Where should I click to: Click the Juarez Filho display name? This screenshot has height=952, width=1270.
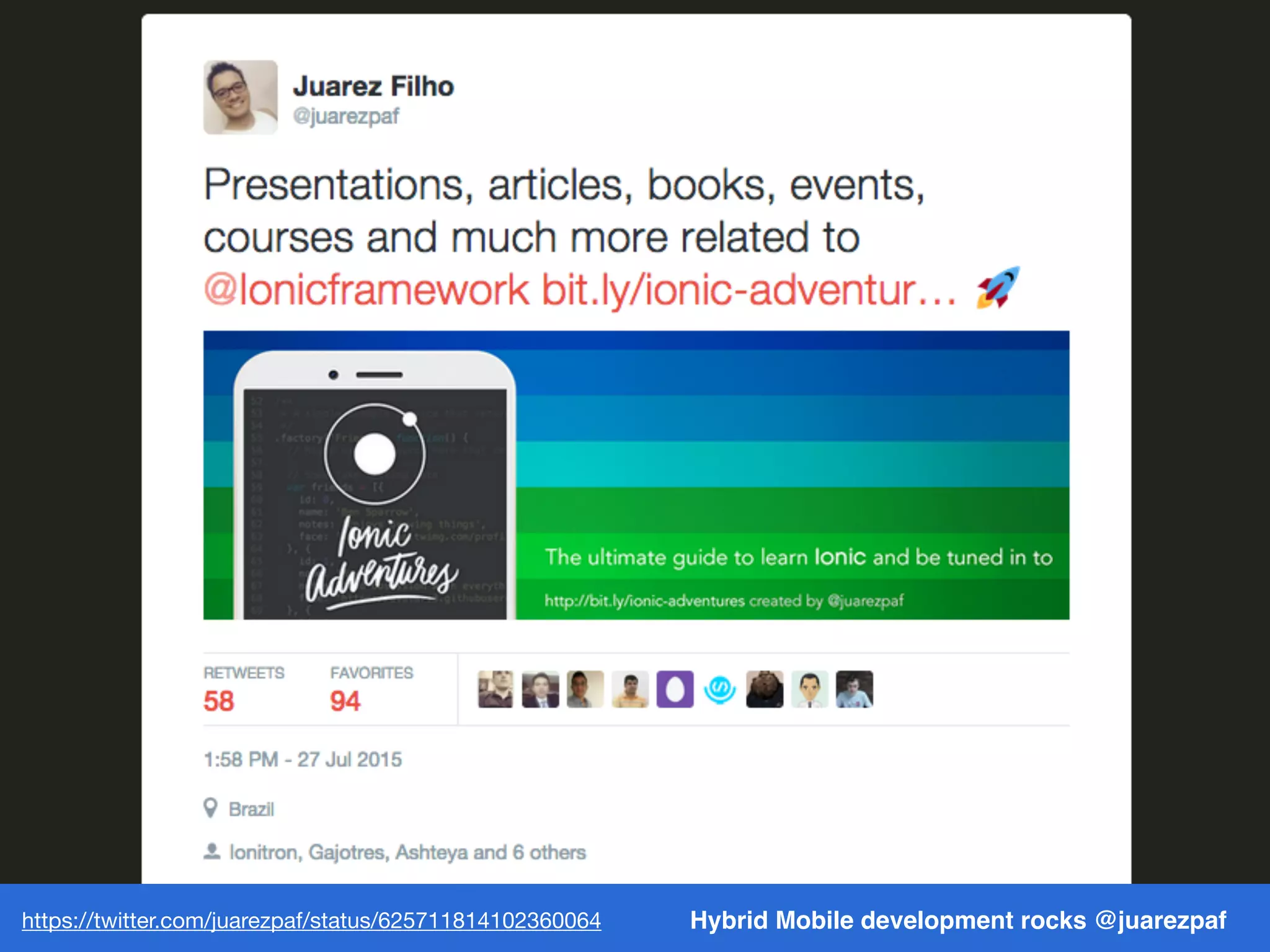coord(373,86)
